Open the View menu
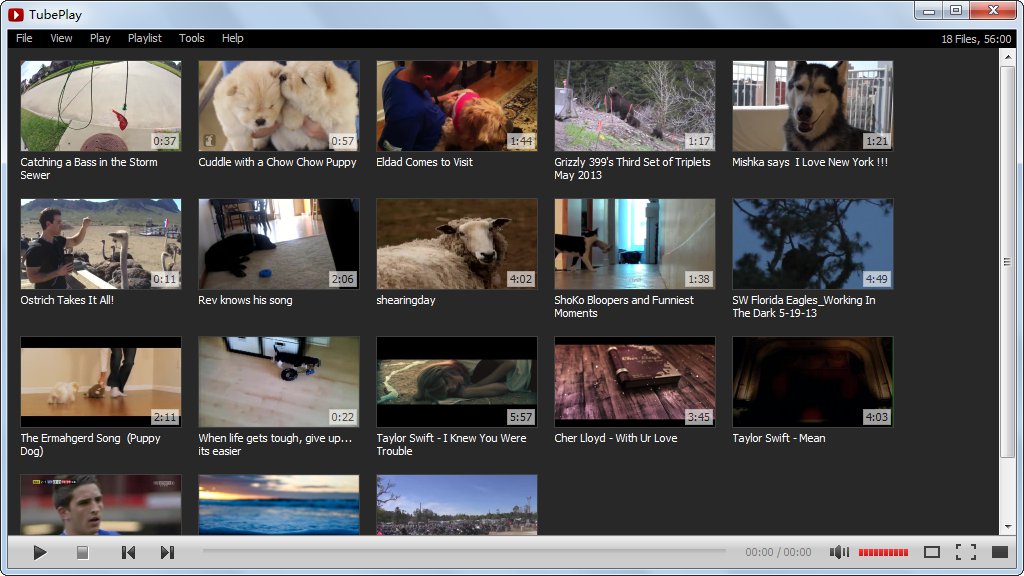1024x576 pixels. click(x=61, y=38)
